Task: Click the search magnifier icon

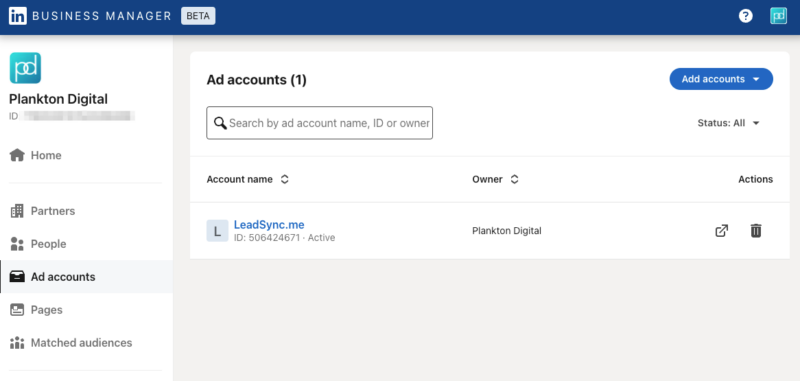Action: (220, 123)
